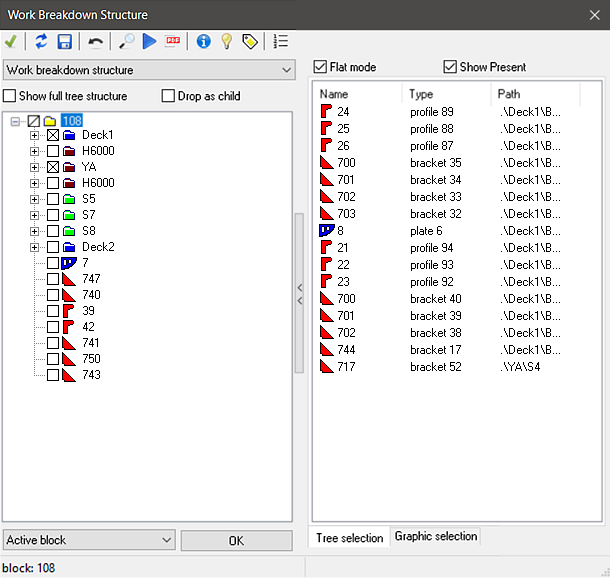This screenshot has height=578, width=610.
Task: Open the blue info icon
Action: point(204,41)
